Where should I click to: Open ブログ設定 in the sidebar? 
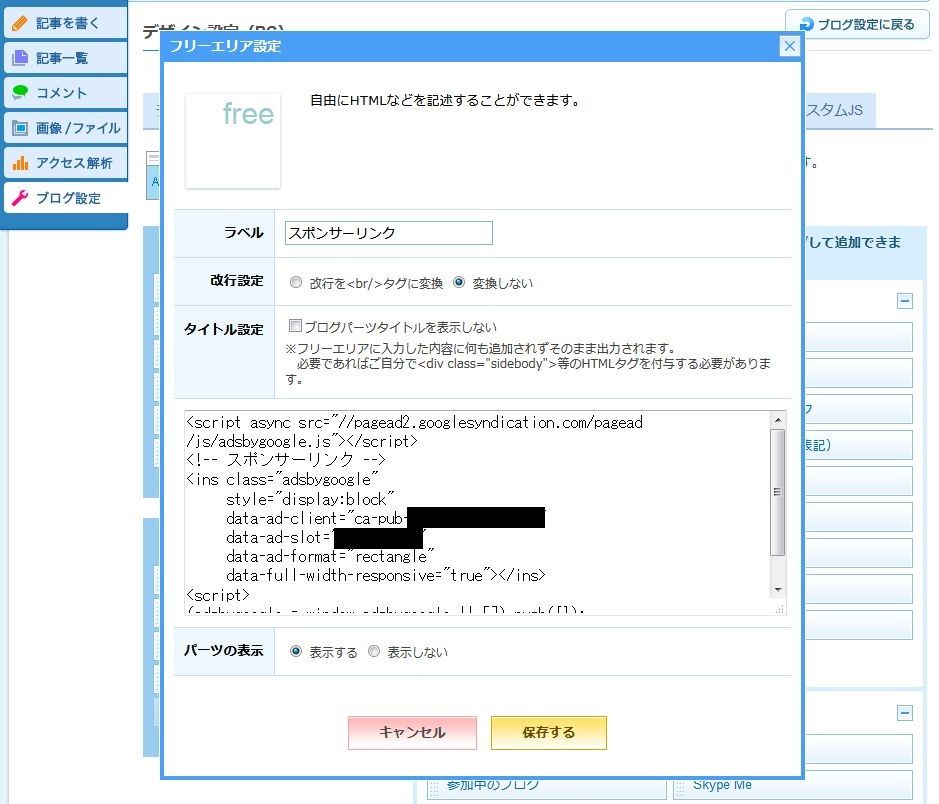click(x=65, y=198)
